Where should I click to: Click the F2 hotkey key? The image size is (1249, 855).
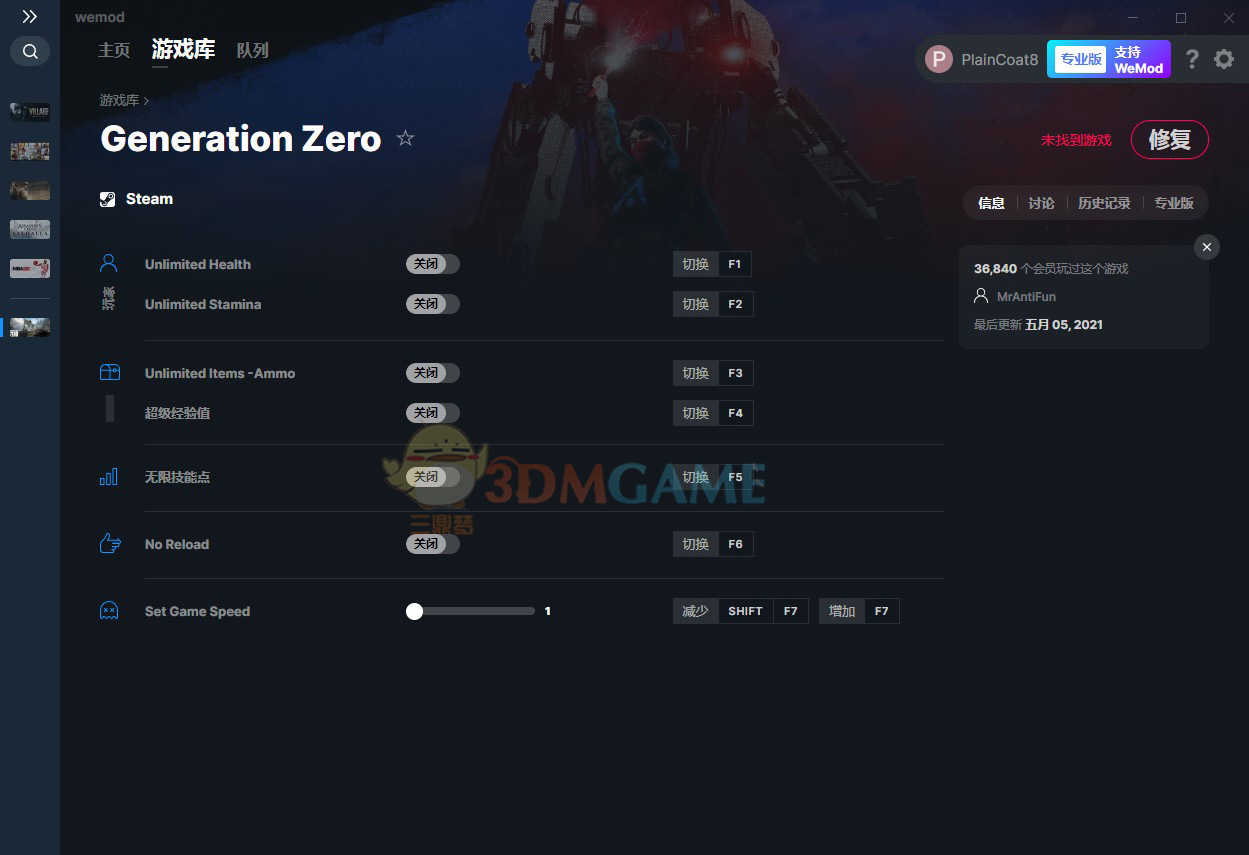click(735, 304)
